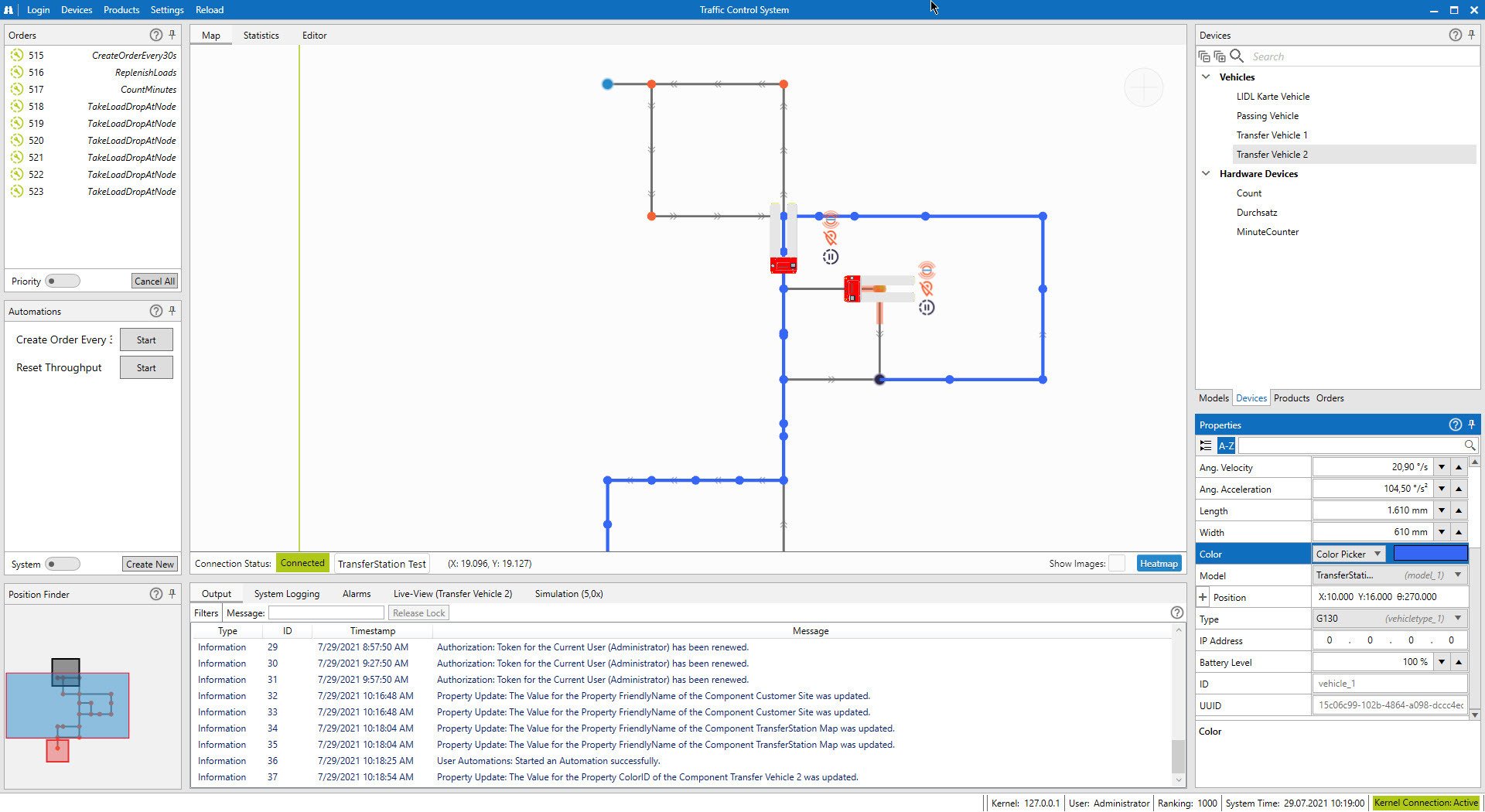This screenshot has height=812, width=1485.
Task: Open the Color Picker dropdown
Action: (1350, 554)
